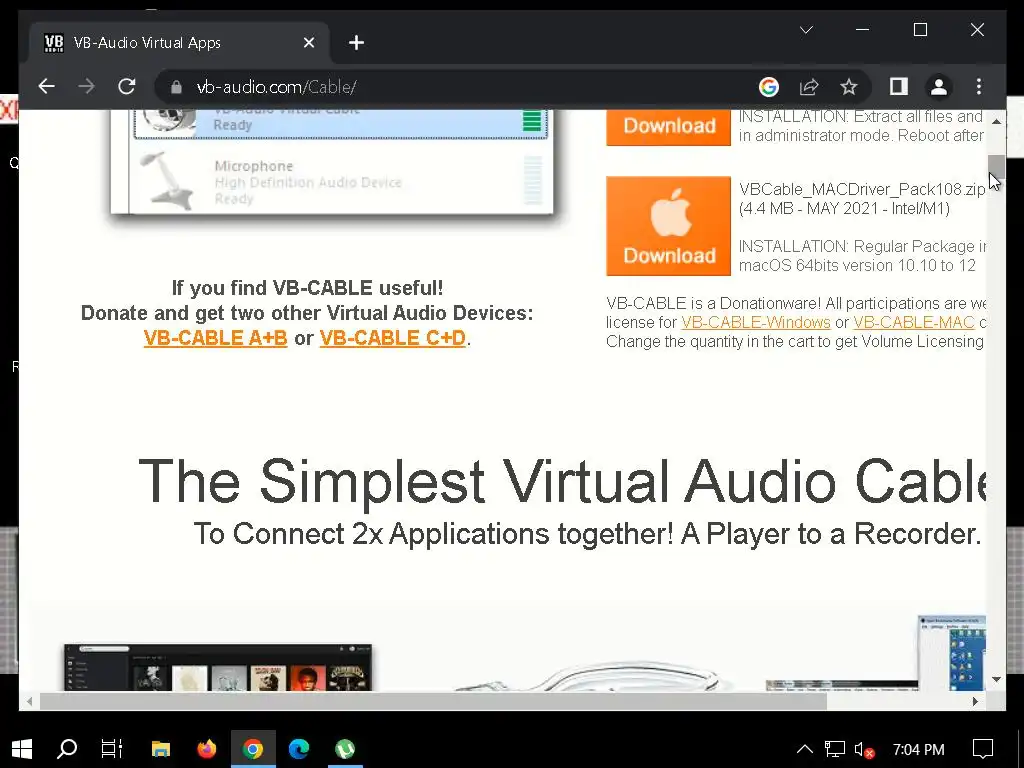
Task: Click the heading 'The Simplest Virtual Audio Cable'
Action: point(562,482)
